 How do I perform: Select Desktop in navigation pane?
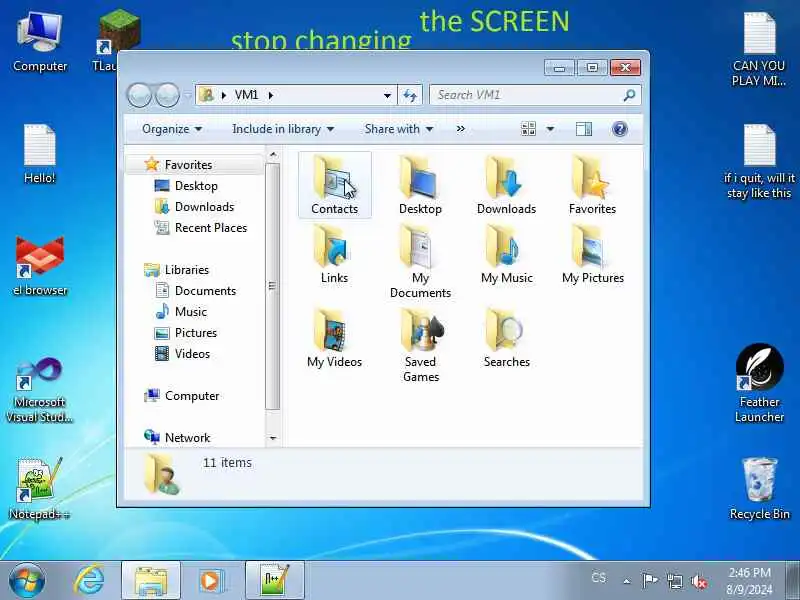click(x=196, y=186)
